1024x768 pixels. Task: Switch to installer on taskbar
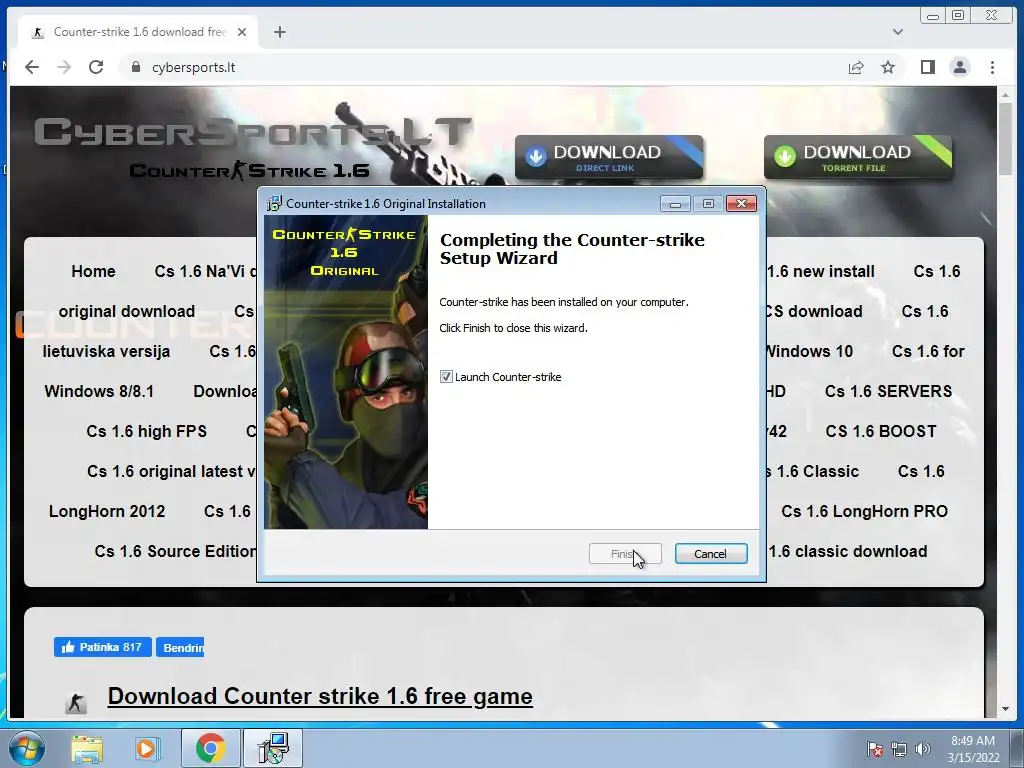click(x=273, y=748)
